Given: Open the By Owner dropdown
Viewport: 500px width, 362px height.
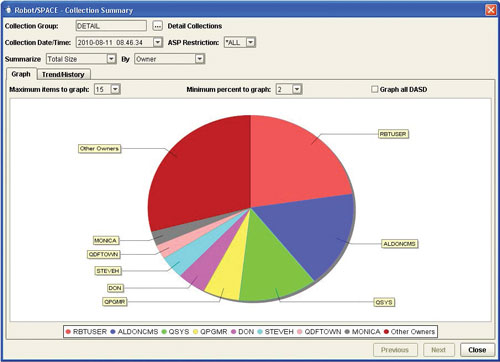Looking at the screenshot, I should pos(199,59).
